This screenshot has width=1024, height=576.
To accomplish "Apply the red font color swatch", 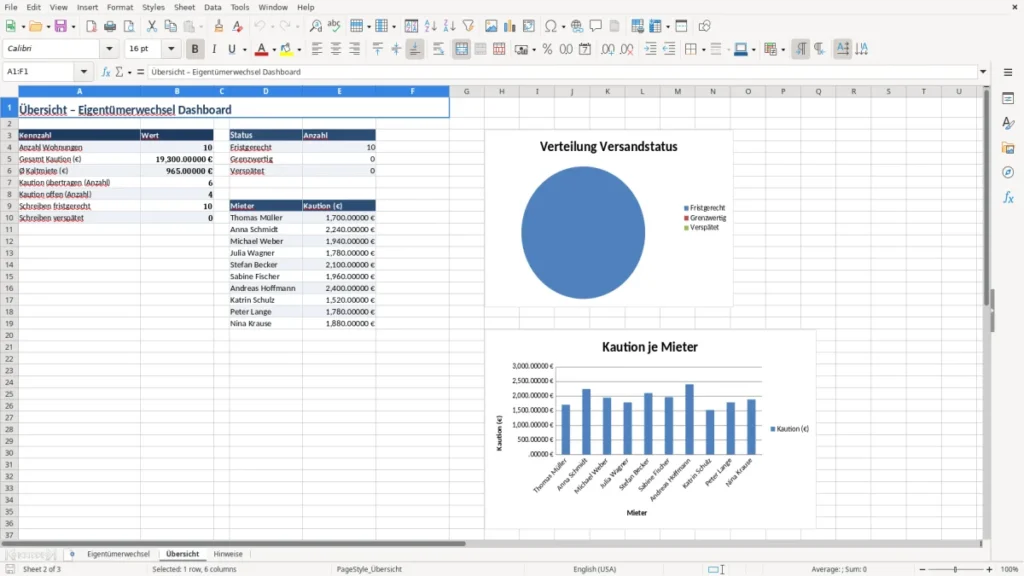I will 261,49.
